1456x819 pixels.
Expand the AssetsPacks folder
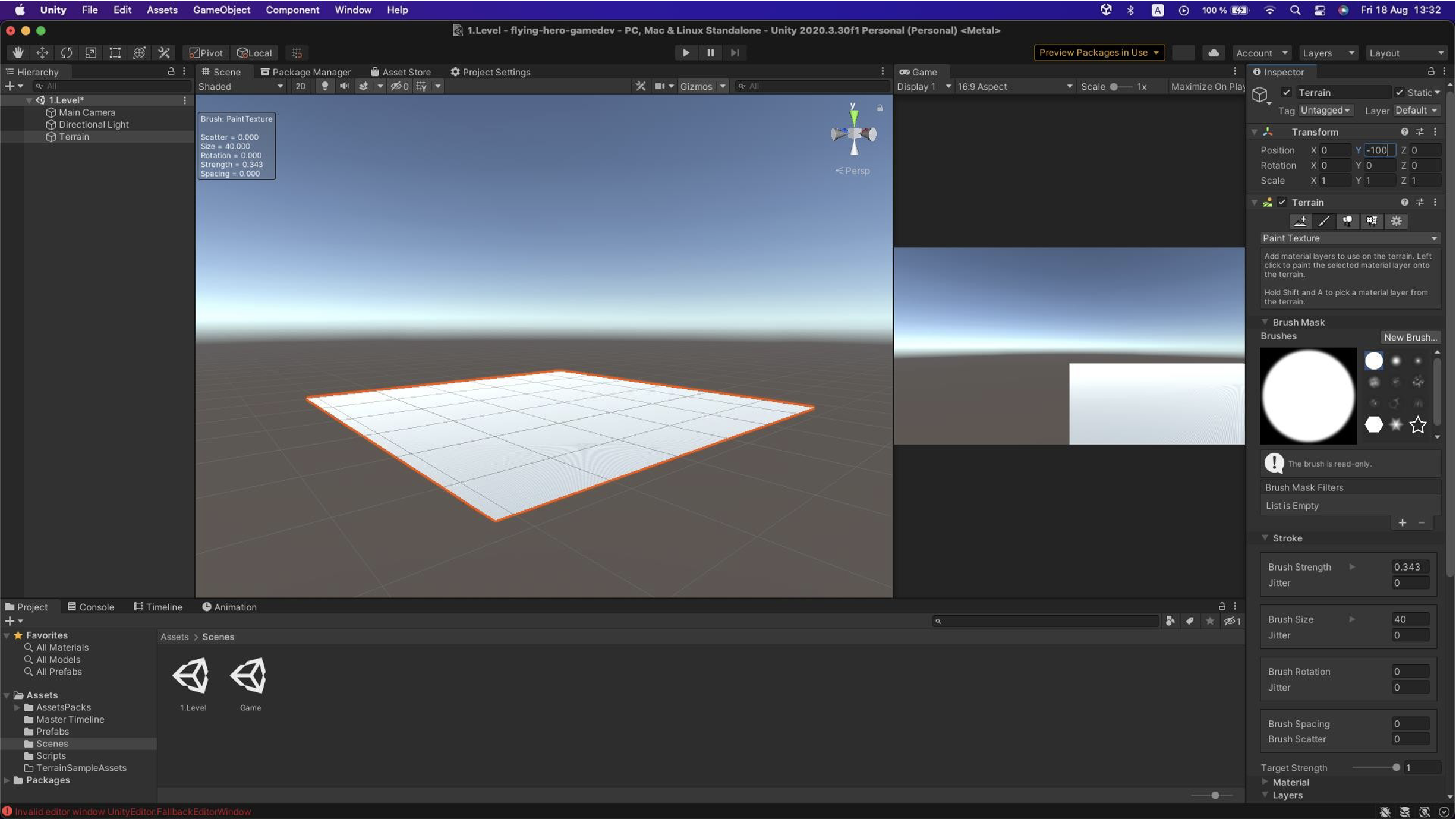coord(17,707)
